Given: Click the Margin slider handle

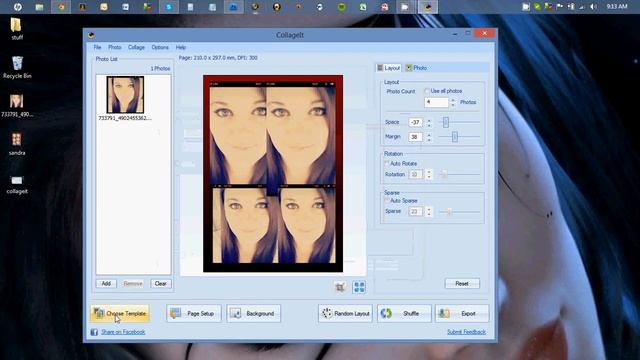Looking at the screenshot, I should coord(455,137).
